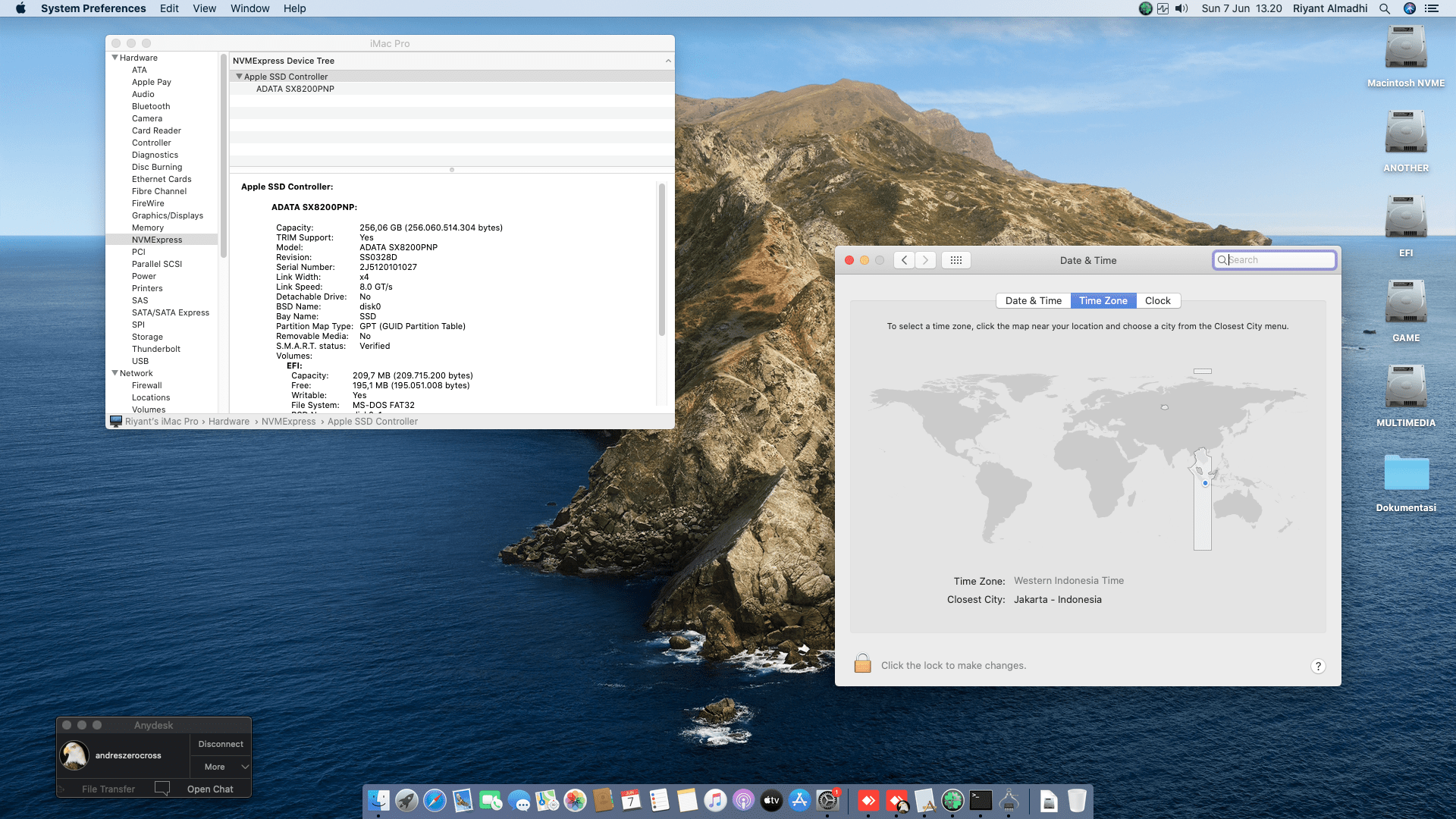Click the lock to make changes
The height and width of the screenshot is (819, 1456).
862,664
